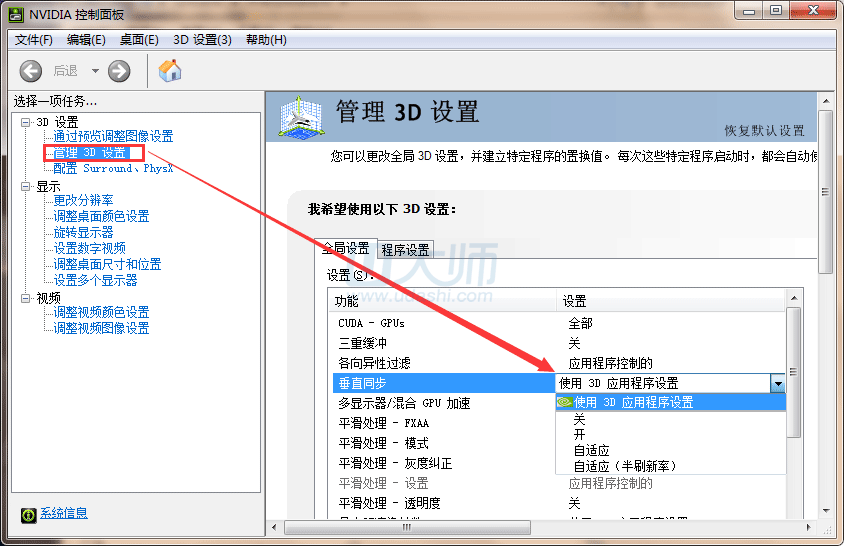Viewport: 844px width, 546px height.
Task: Click the back navigation arrow button
Action: [31, 70]
